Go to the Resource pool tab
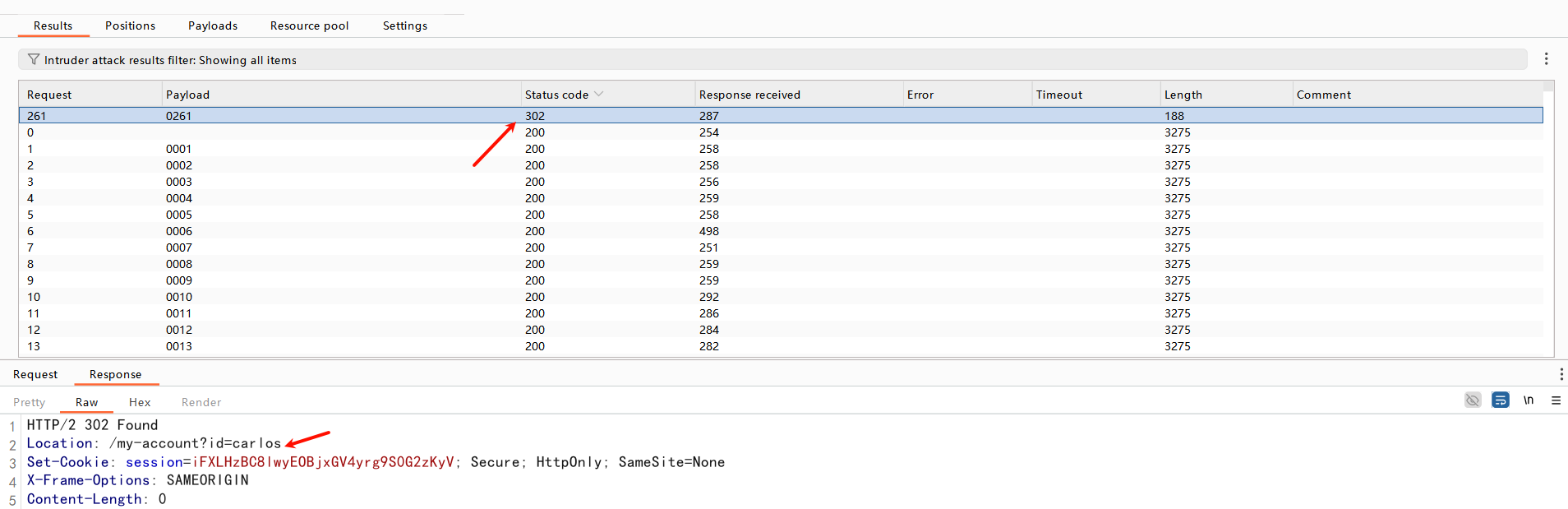The image size is (1568, 509). coord(309,25)
